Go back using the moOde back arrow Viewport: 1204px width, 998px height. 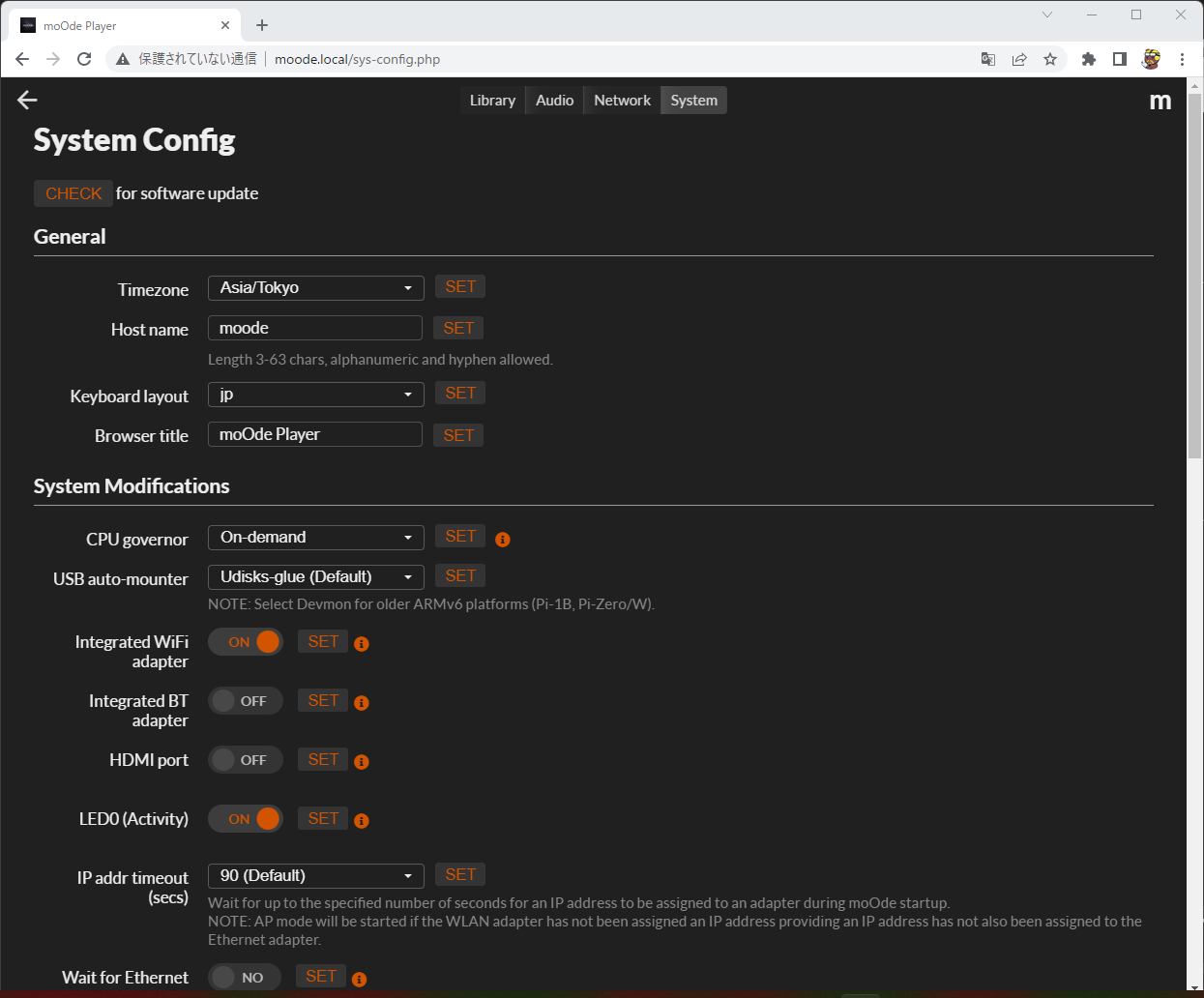click(27, 100)
